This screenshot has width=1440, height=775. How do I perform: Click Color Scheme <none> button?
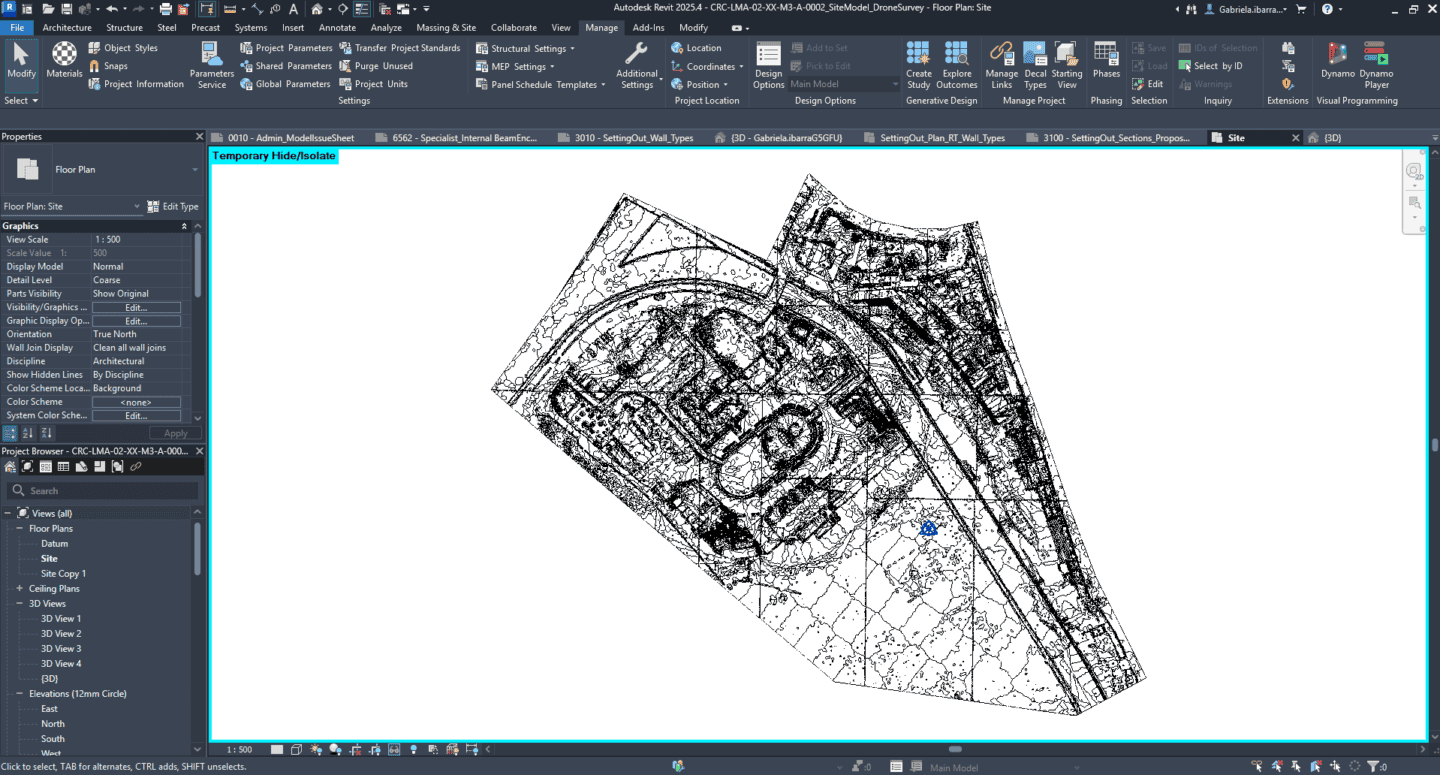coord(136,402)
